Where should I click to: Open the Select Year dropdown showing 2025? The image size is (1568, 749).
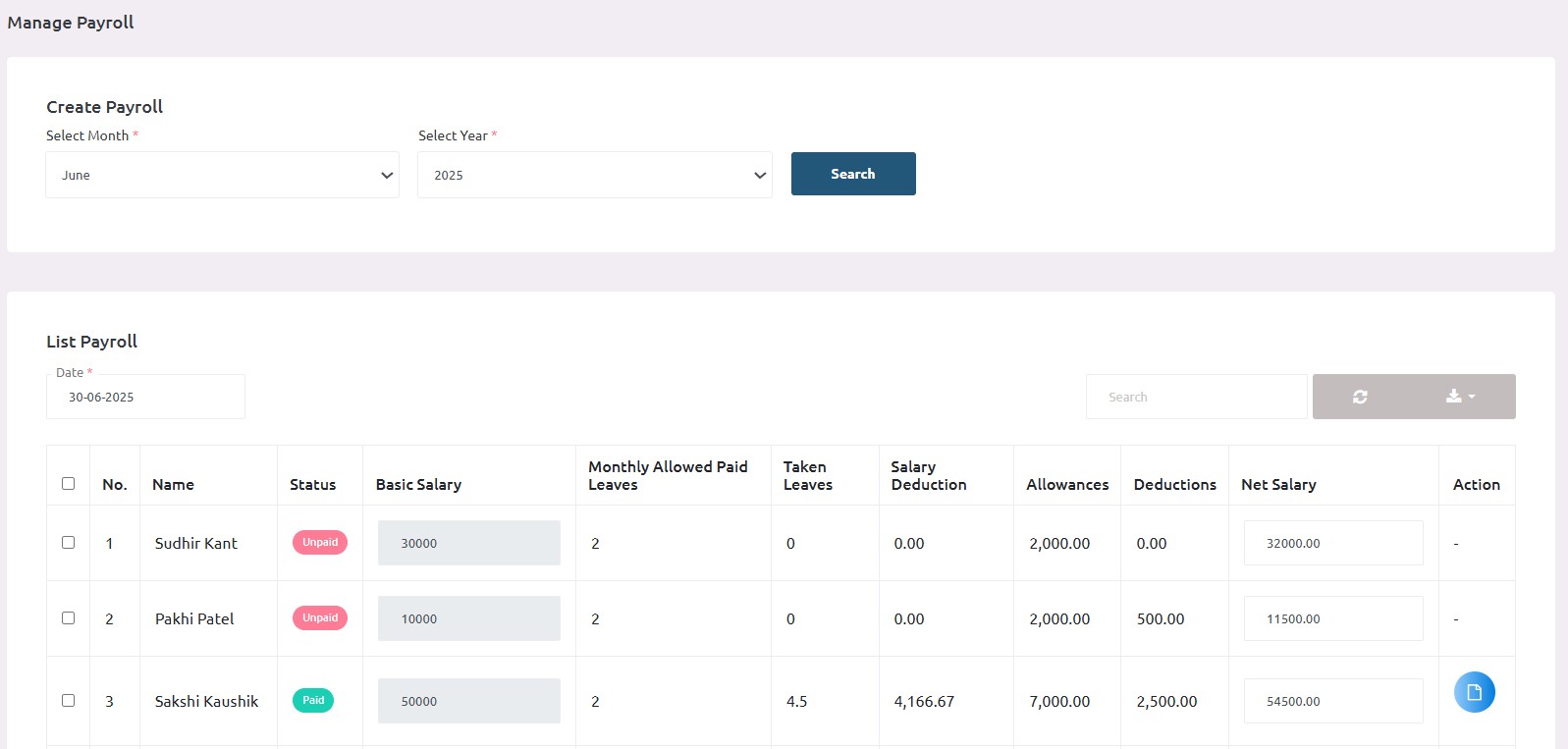coord(595,175)
